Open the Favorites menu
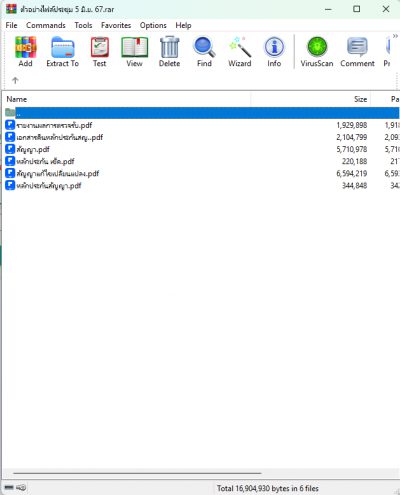Image resolution: width=400 pixels, height=495 pixels. tap(116, 25)
